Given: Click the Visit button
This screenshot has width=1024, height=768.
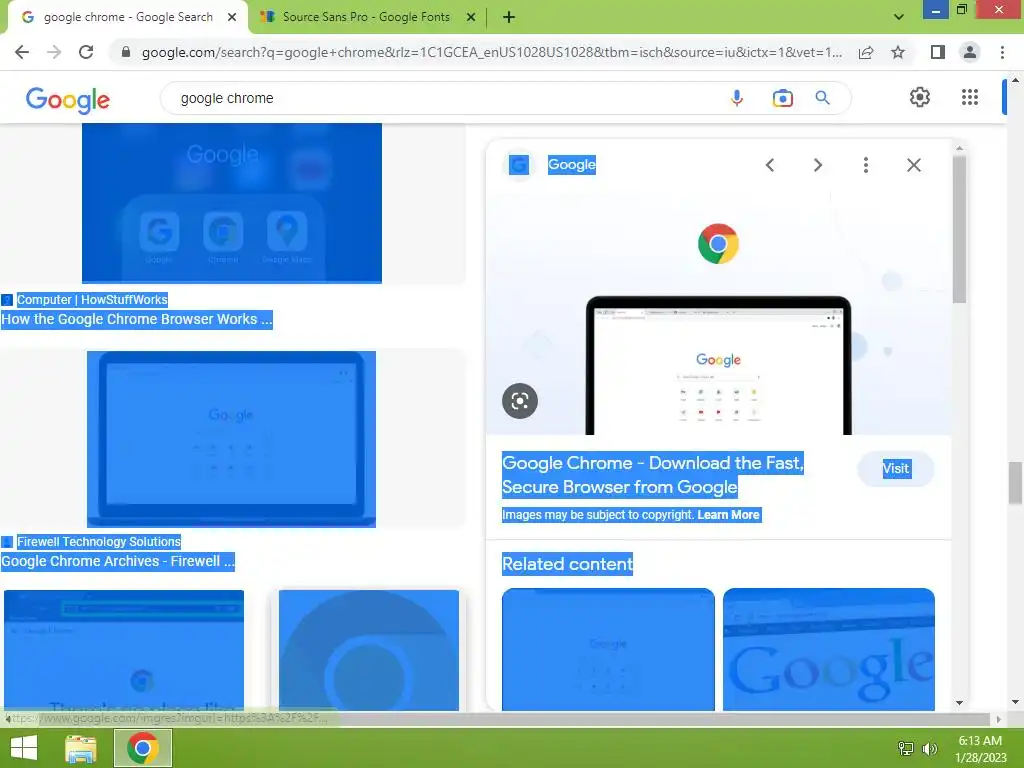Looking at the screenshot, I should click(895, 468).
